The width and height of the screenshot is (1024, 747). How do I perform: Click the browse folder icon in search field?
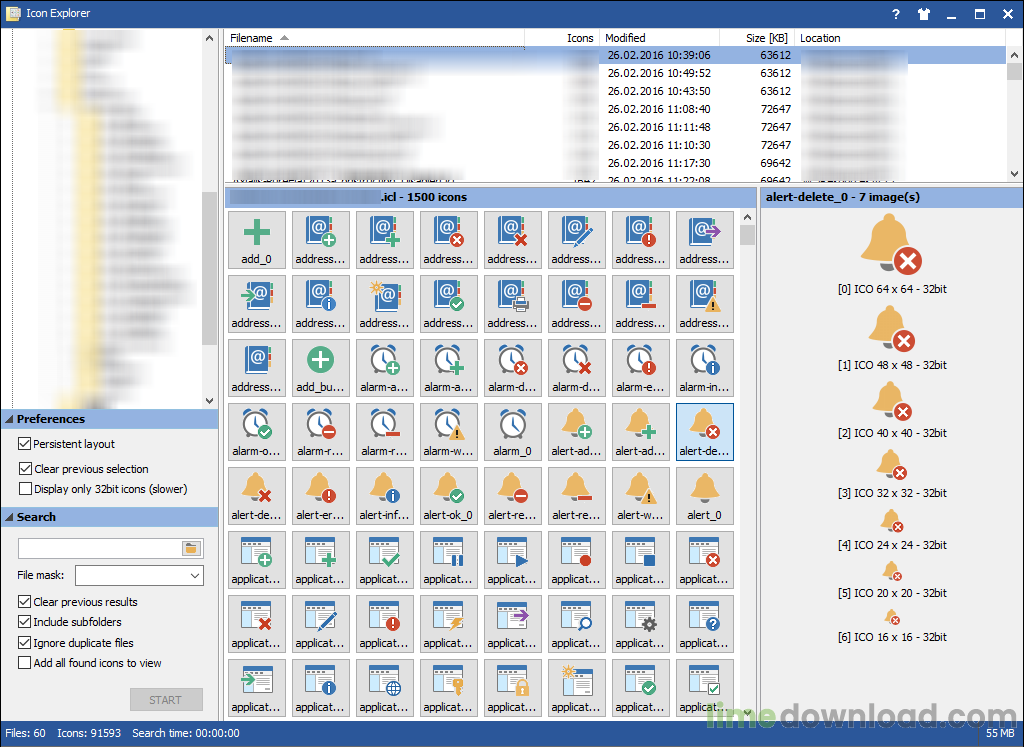191,548
